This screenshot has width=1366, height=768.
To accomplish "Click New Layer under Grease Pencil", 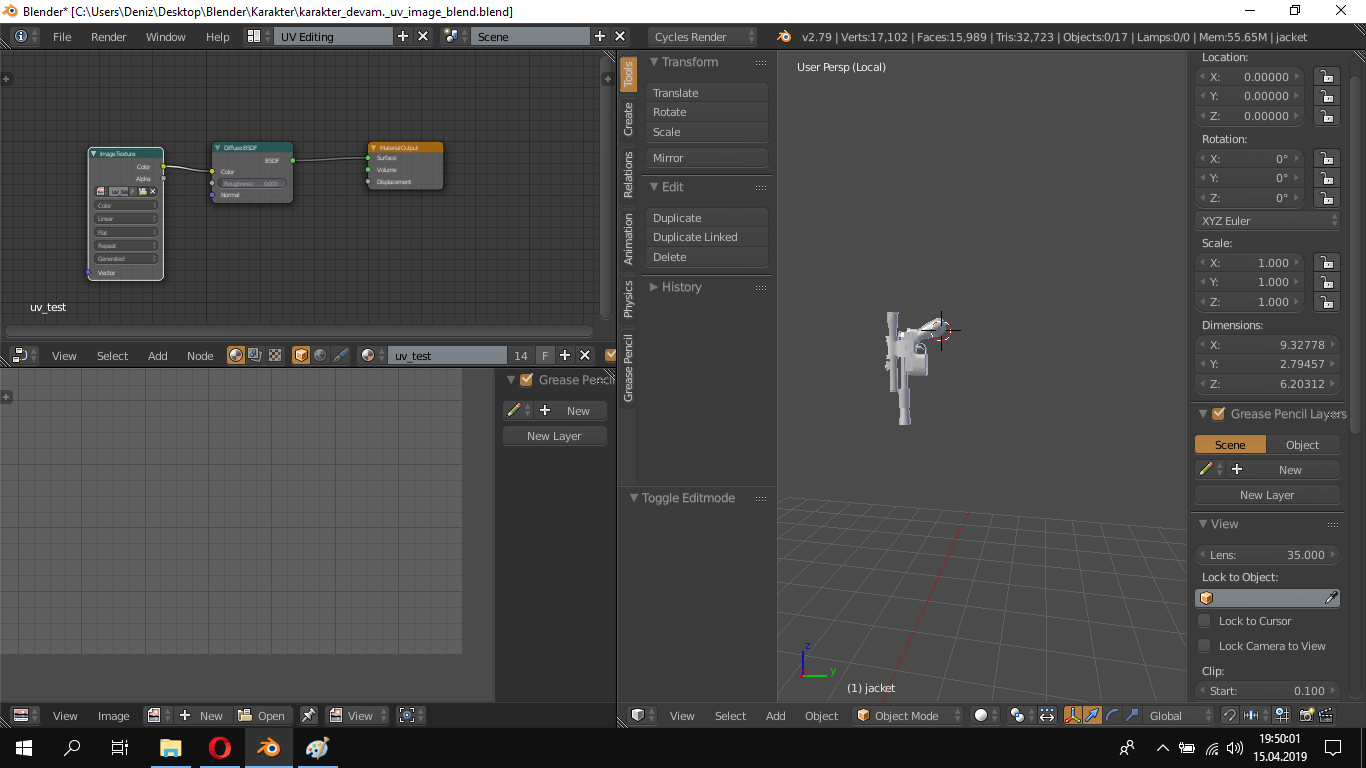I will coord(554,435).
